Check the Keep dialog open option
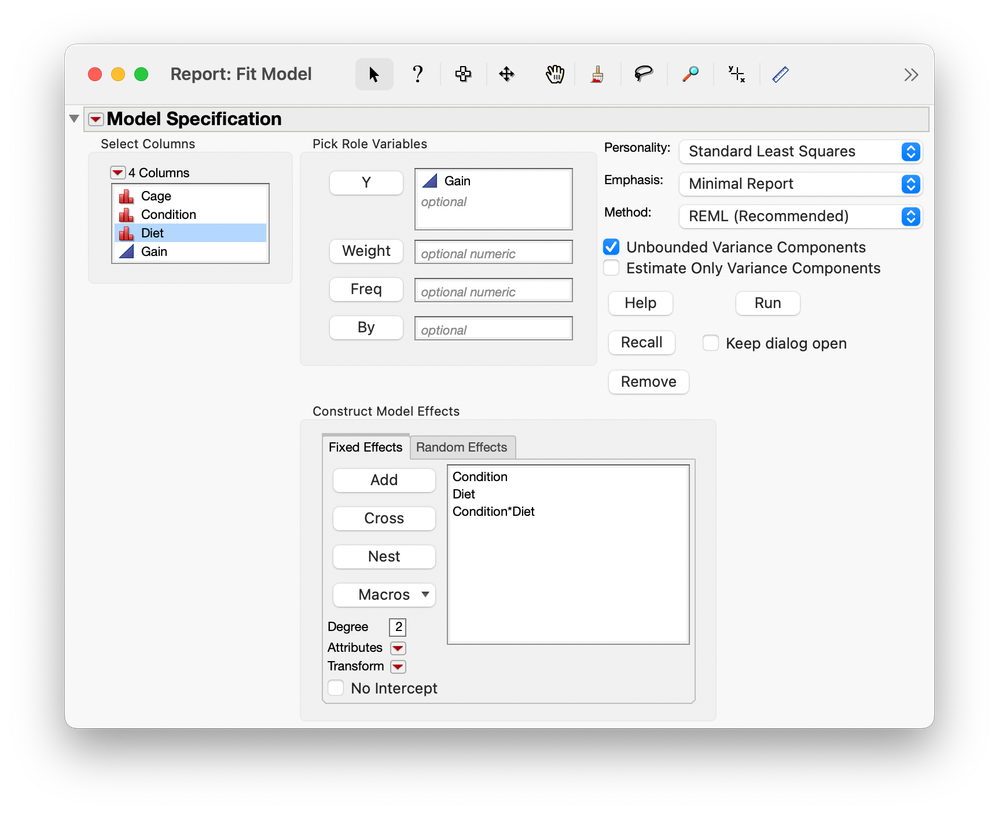This screenshot has width=999, height=814. point(711,343)
